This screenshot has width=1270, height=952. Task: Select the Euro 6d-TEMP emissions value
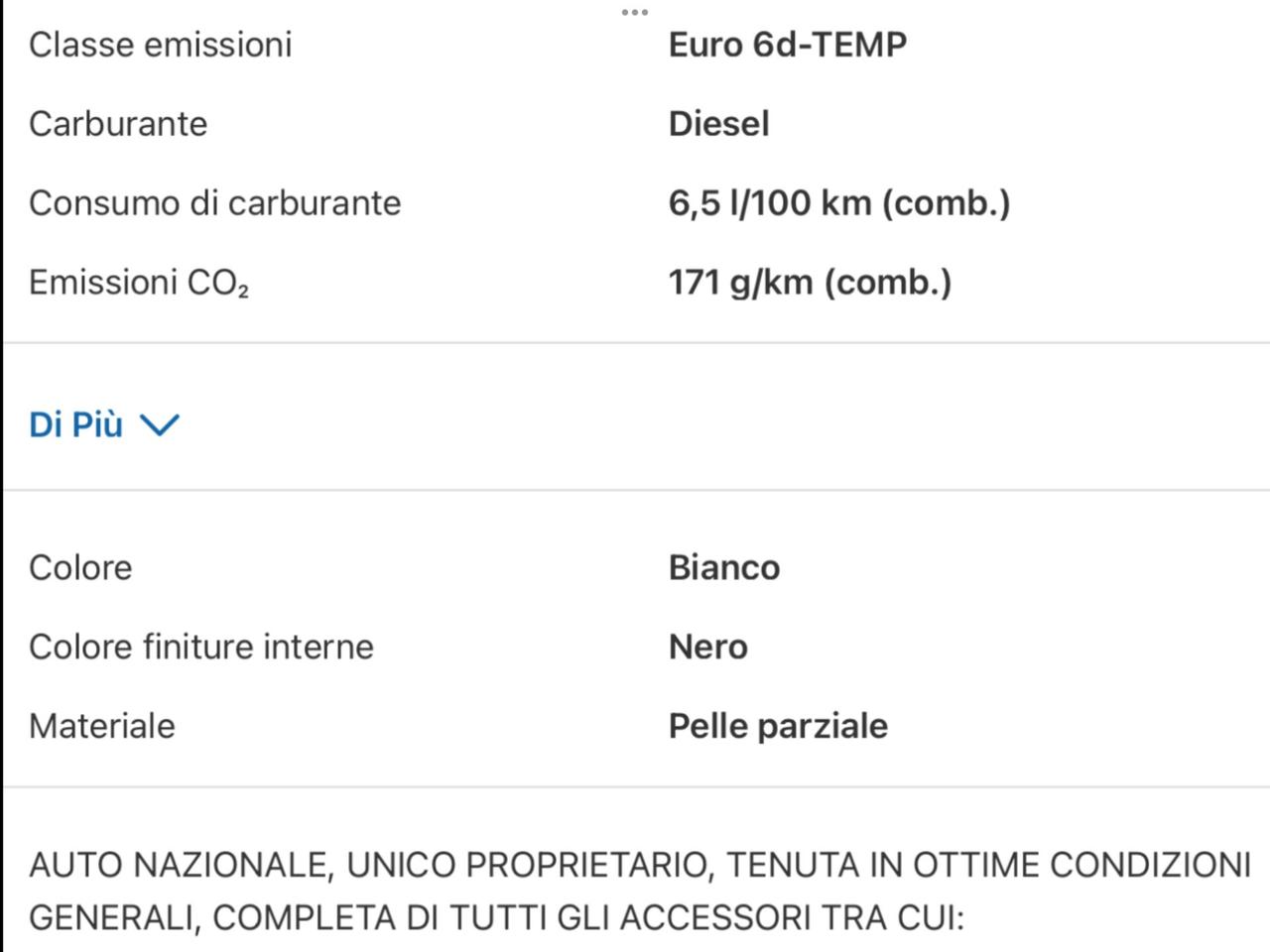coord(788,45)
